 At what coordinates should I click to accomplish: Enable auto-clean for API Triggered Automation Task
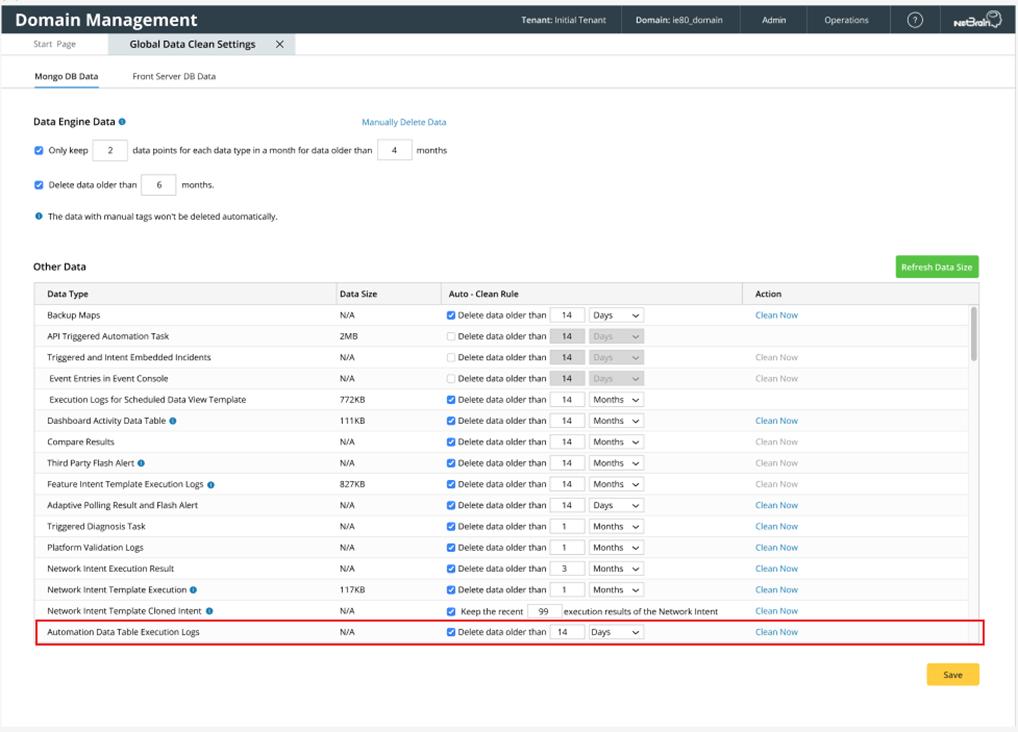(x=451, y=337)
